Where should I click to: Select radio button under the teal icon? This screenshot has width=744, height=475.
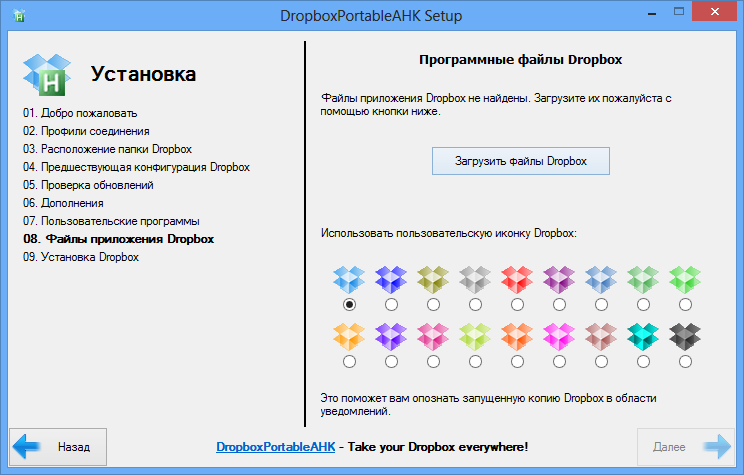pos(643,362)
